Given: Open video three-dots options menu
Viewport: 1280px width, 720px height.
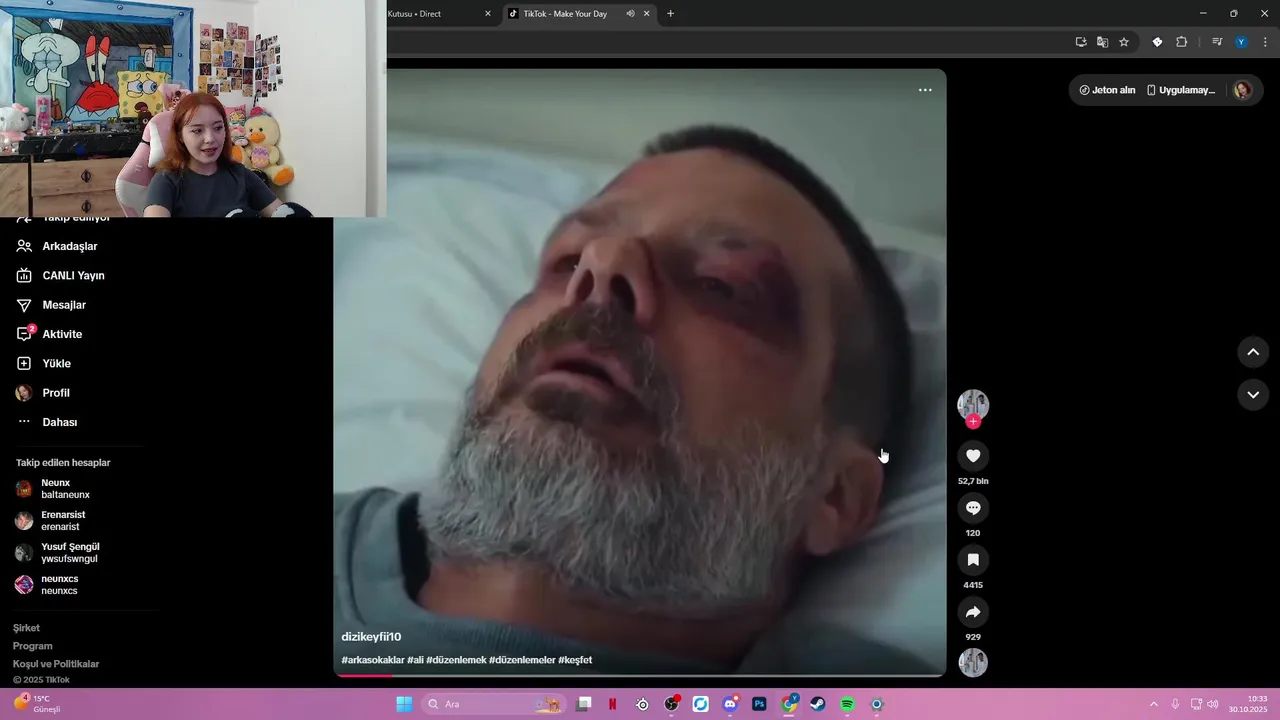Looking at the screenshot, I should (x=925, y=90).
